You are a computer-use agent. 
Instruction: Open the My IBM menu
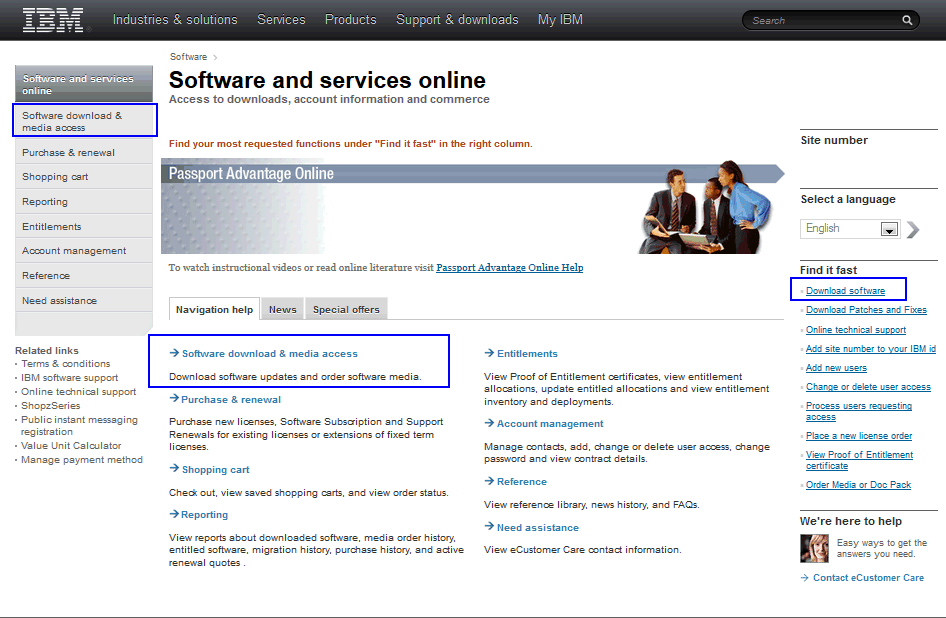560,19
